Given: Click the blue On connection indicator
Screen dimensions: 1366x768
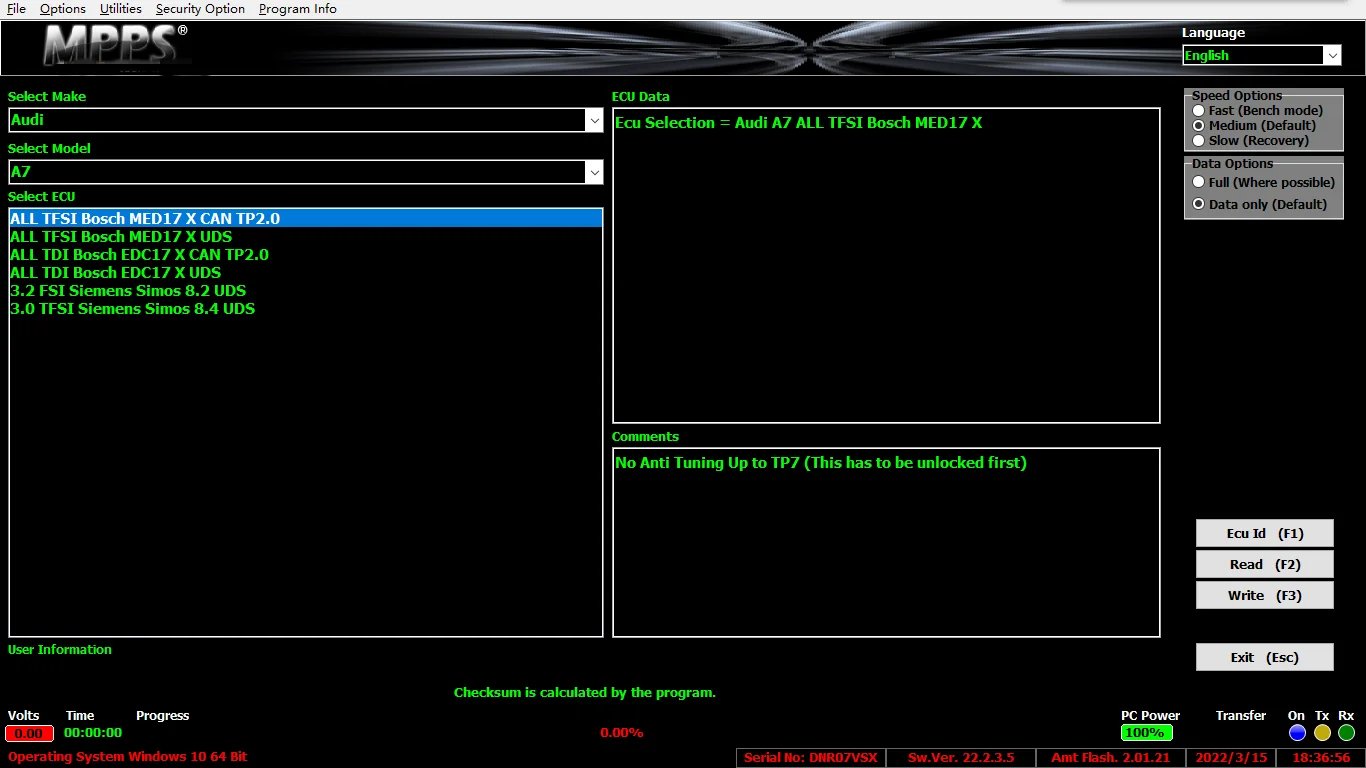Looking at the screenshot, I should click(1297, 732).
